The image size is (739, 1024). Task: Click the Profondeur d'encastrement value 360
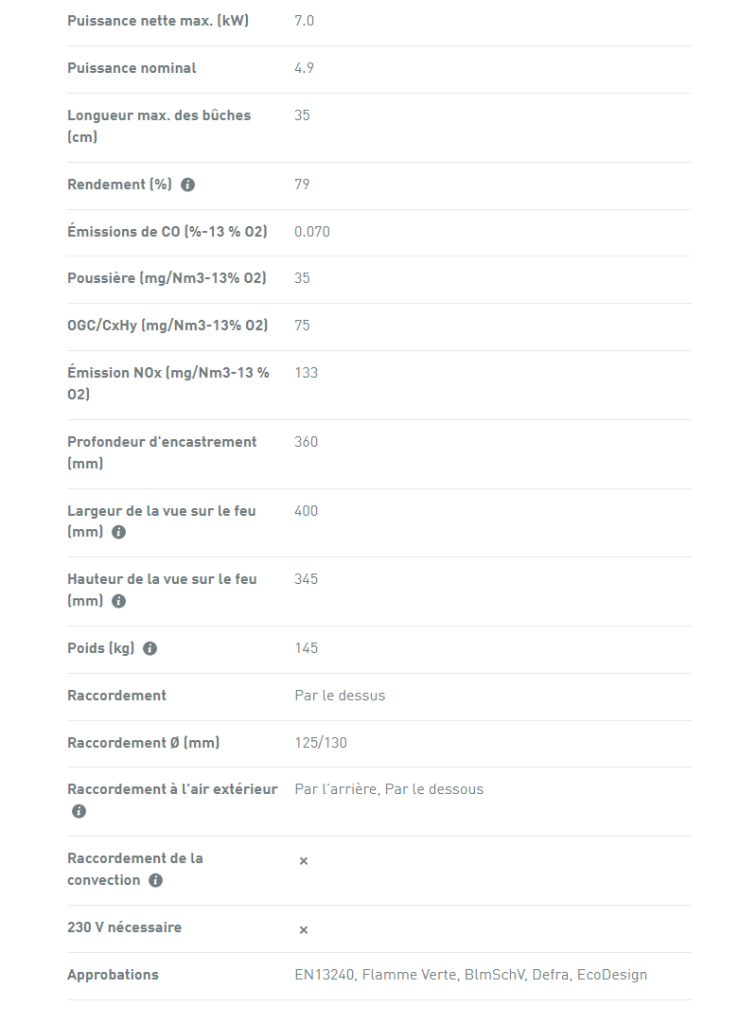(x=306, y=442)
